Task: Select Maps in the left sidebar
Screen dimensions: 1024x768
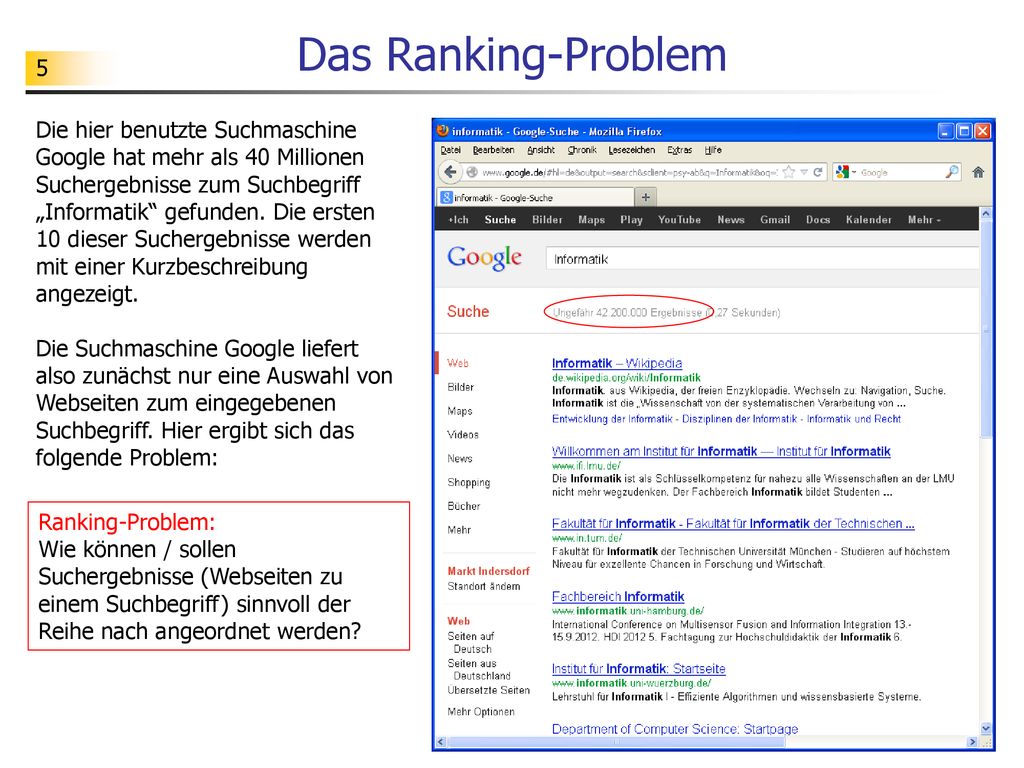Action: (460, 411)
